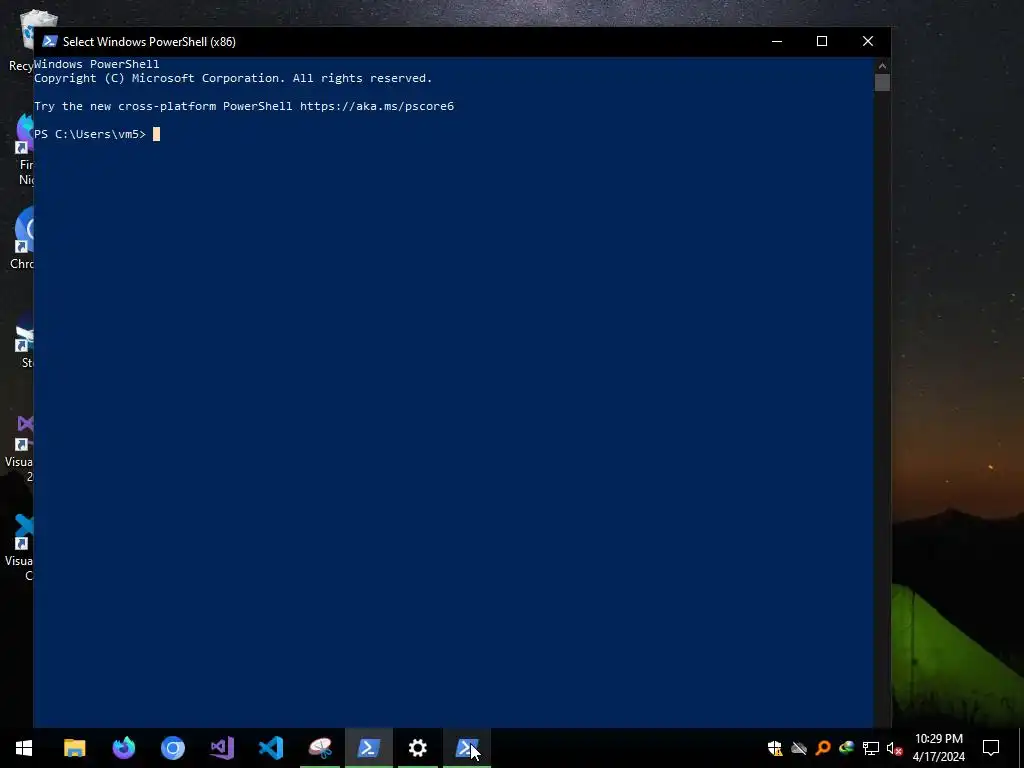This screenshot has width=1024, height=768.
Task: Click the 'Select Windows PowerShell (x86)' title text
Action: coord(149,42)
